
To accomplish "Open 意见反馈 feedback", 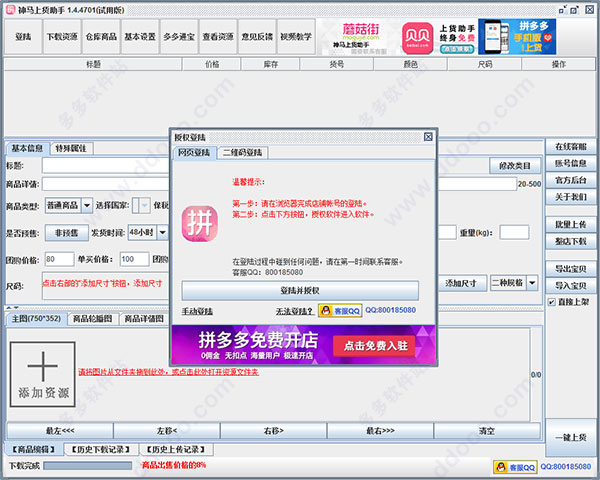I will [257, 37].
